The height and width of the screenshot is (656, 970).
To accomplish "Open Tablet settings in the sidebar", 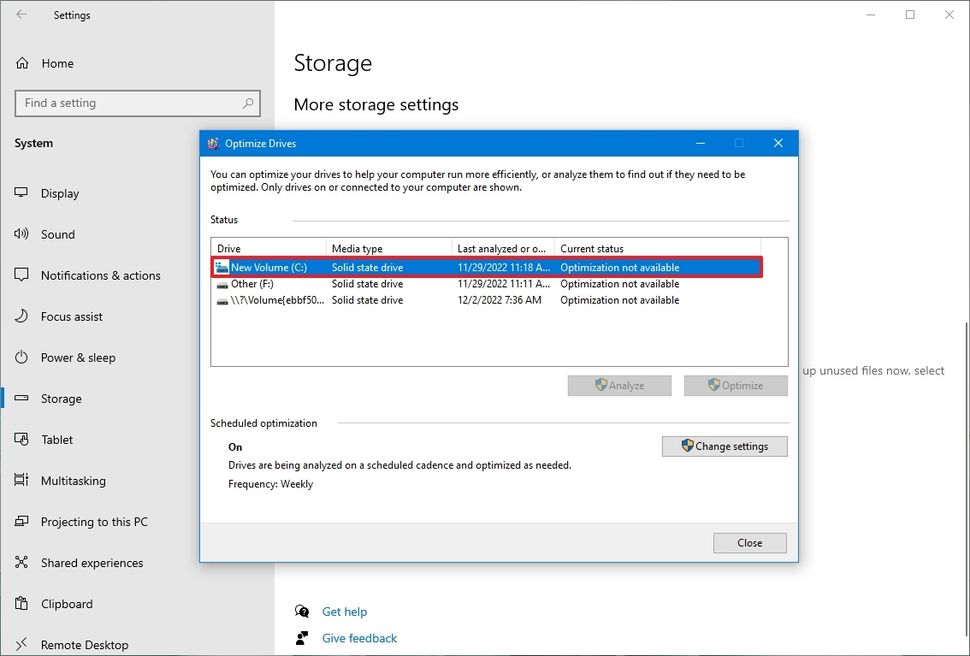I will click(x=57, y=439).
